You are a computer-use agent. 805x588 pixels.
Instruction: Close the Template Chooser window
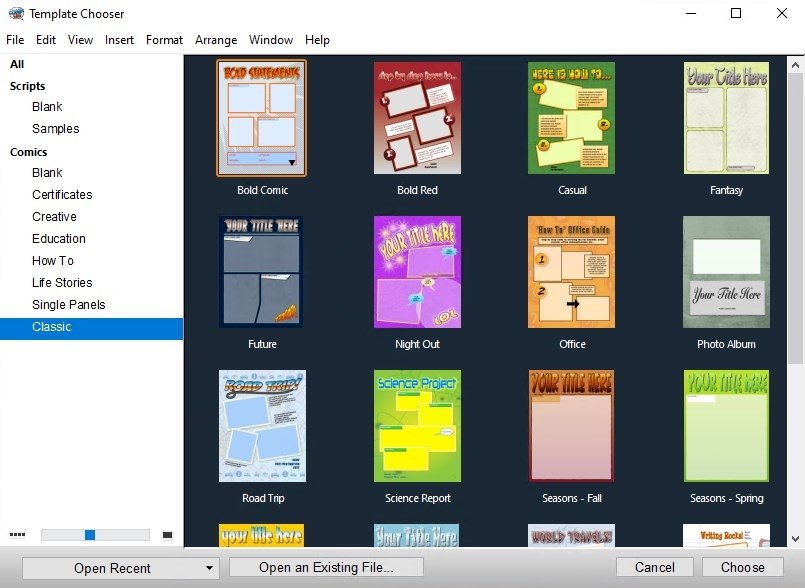point(782,13)
